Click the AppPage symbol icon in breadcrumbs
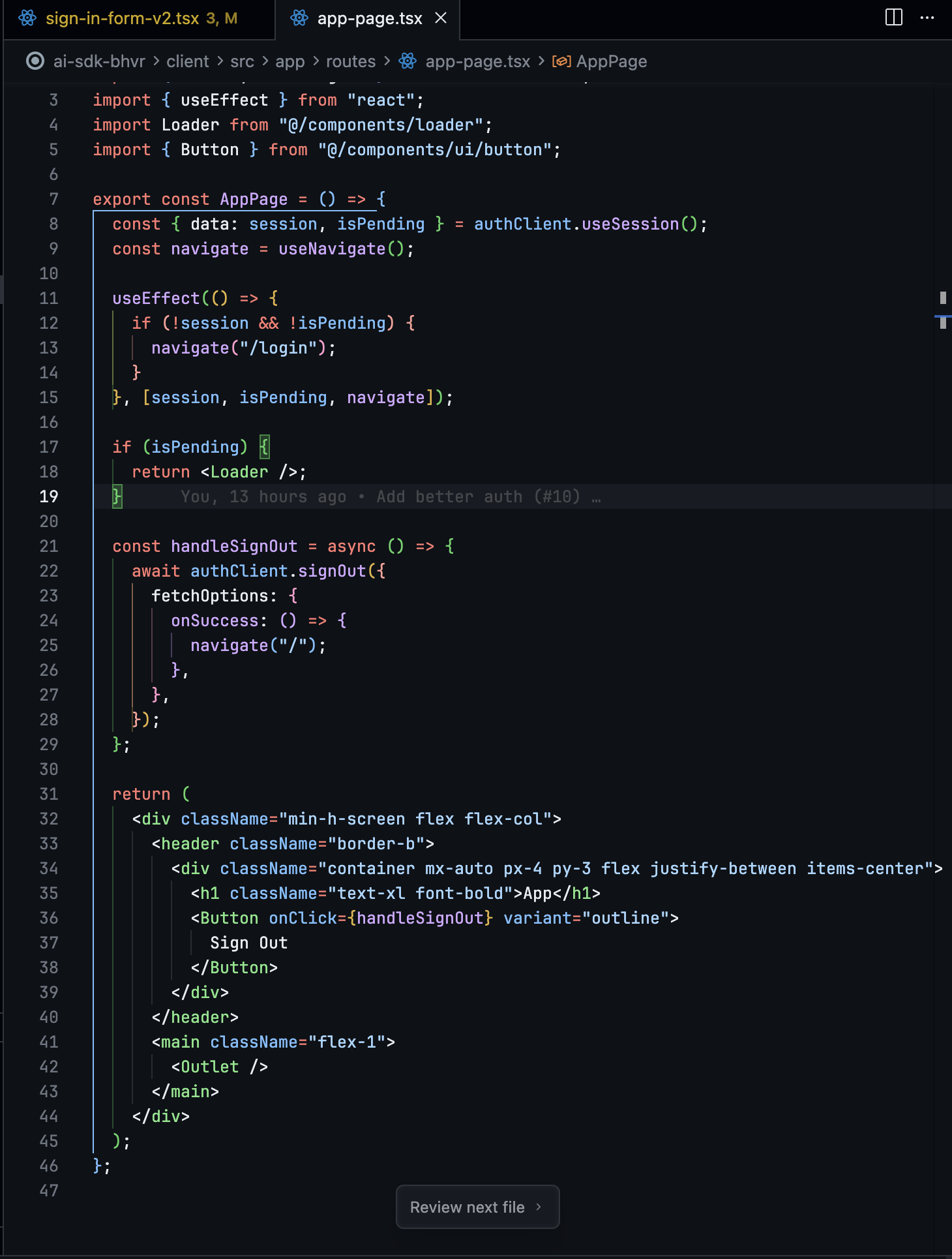Screen dimensions: 952x1259 pos(561,61)
